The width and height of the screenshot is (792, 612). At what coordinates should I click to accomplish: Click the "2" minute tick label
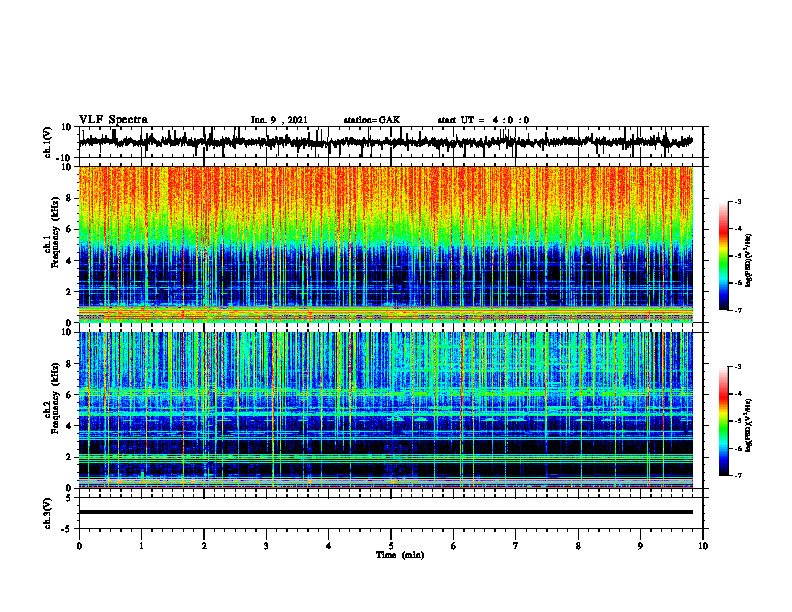coord(204,546)
